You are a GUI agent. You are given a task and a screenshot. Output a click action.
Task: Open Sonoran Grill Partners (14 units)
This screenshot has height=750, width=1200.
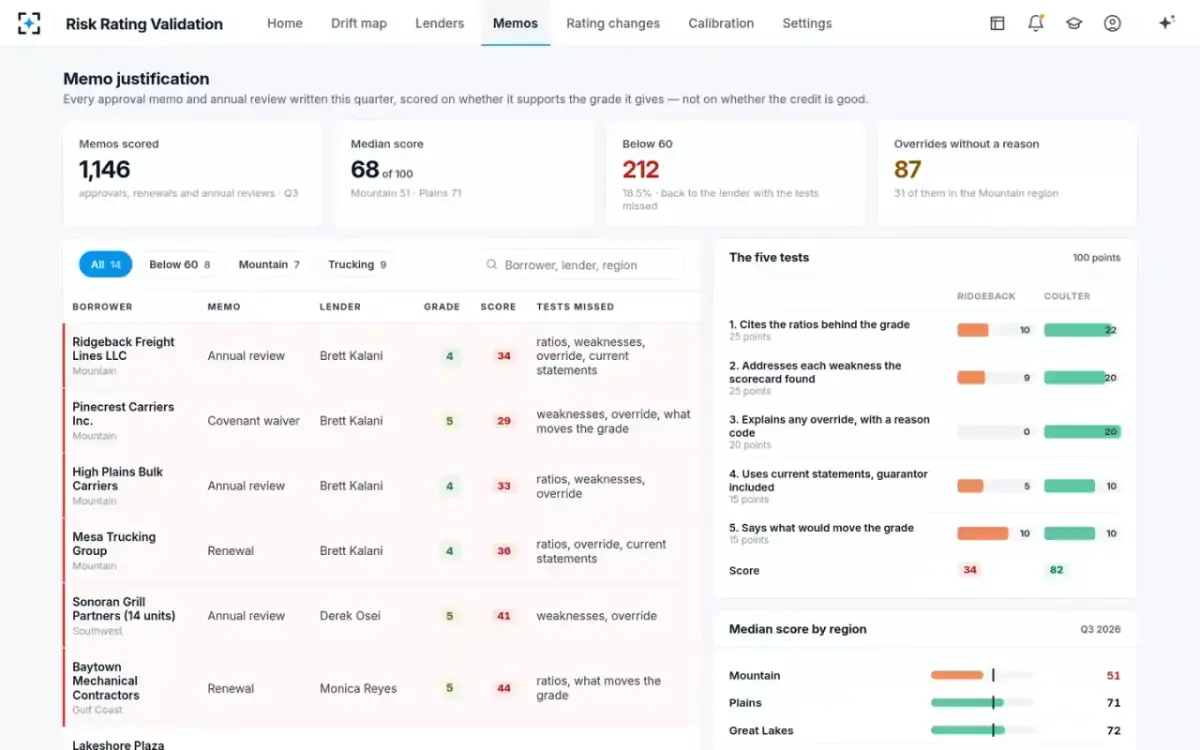(x=382, y=616)
